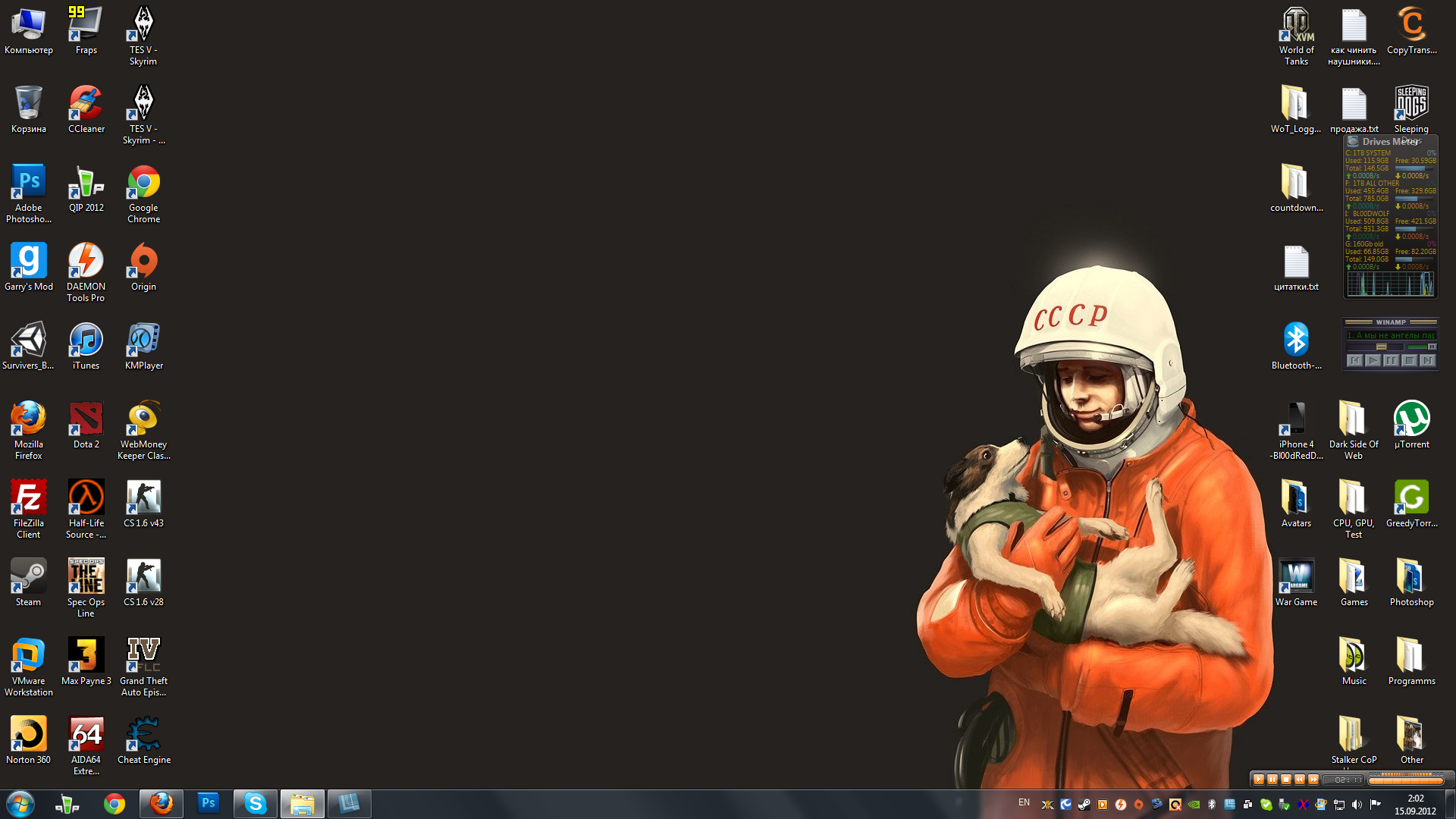Viewport: 1456px width, 819px height.
Task: Open KMPlayer desktop shortcut
Action: point(143,347)
